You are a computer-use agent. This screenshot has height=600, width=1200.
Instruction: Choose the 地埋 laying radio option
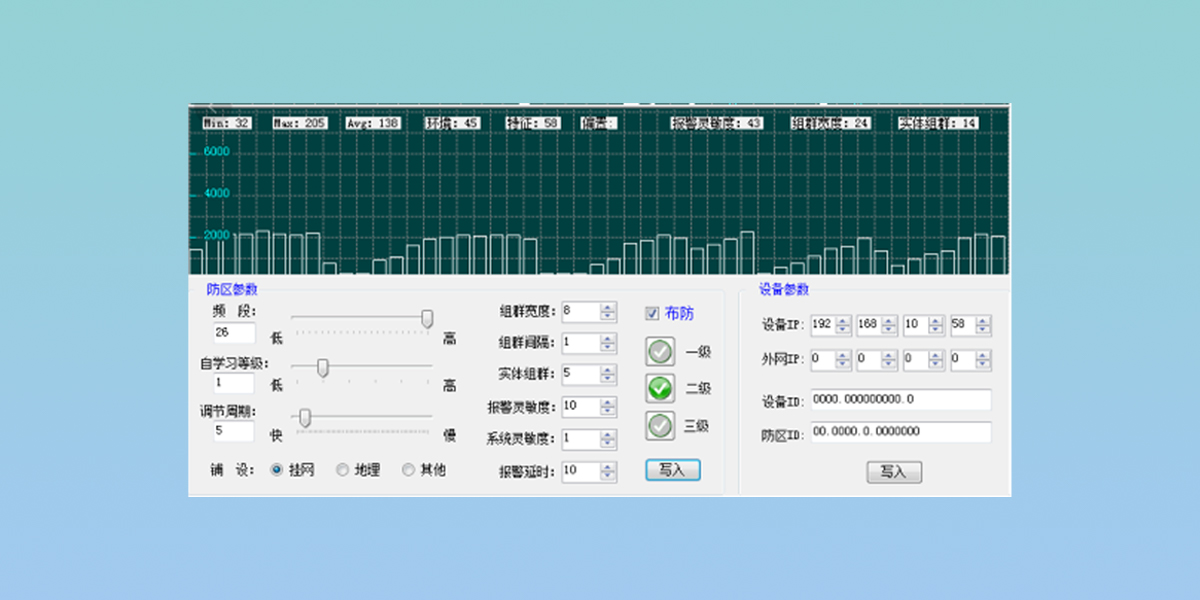[x=342, y=470]
